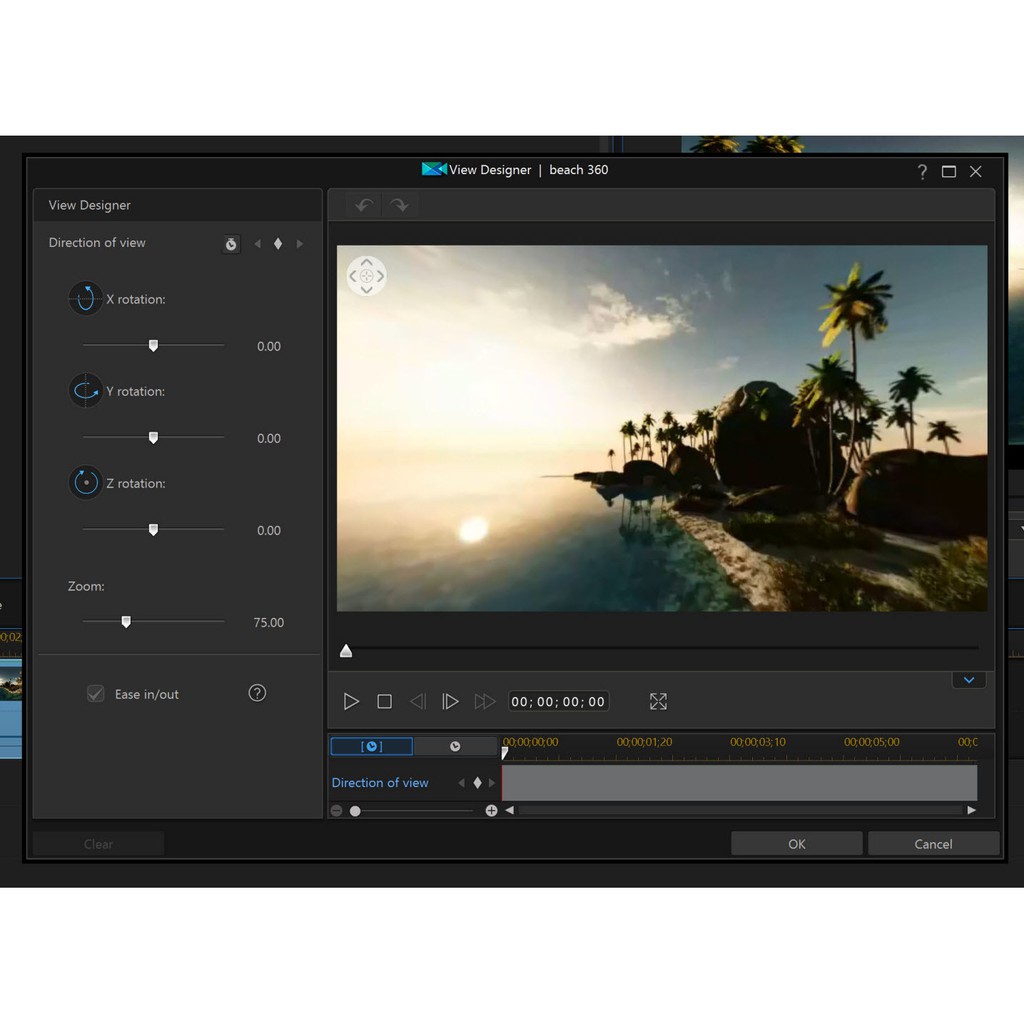Click the Cancel button
1024x1024 pixels.
point(933,844)
